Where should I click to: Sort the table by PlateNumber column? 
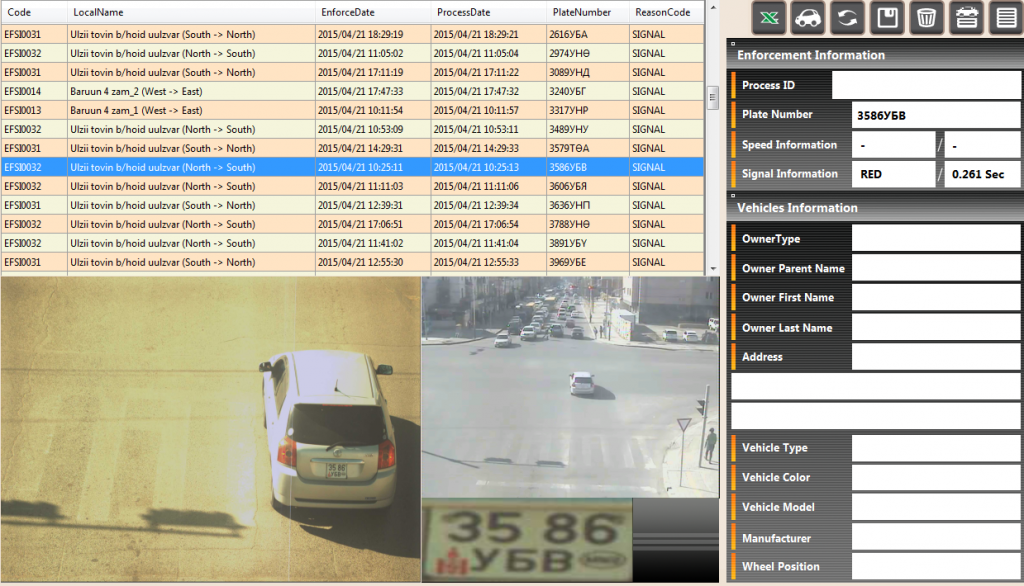582,12
